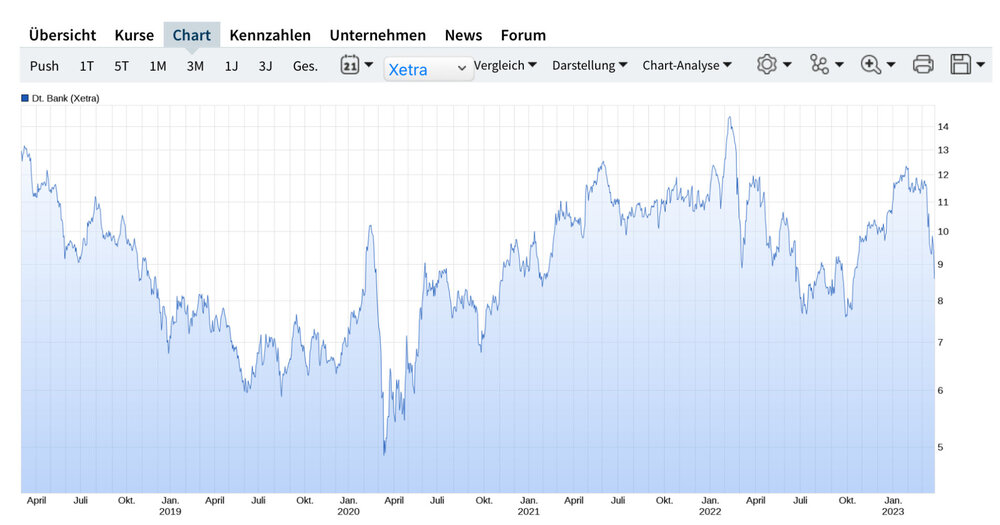Viewport: 1000px width, 525px height.
Task: Open the Übersicht tab
Action: point(62,35)
